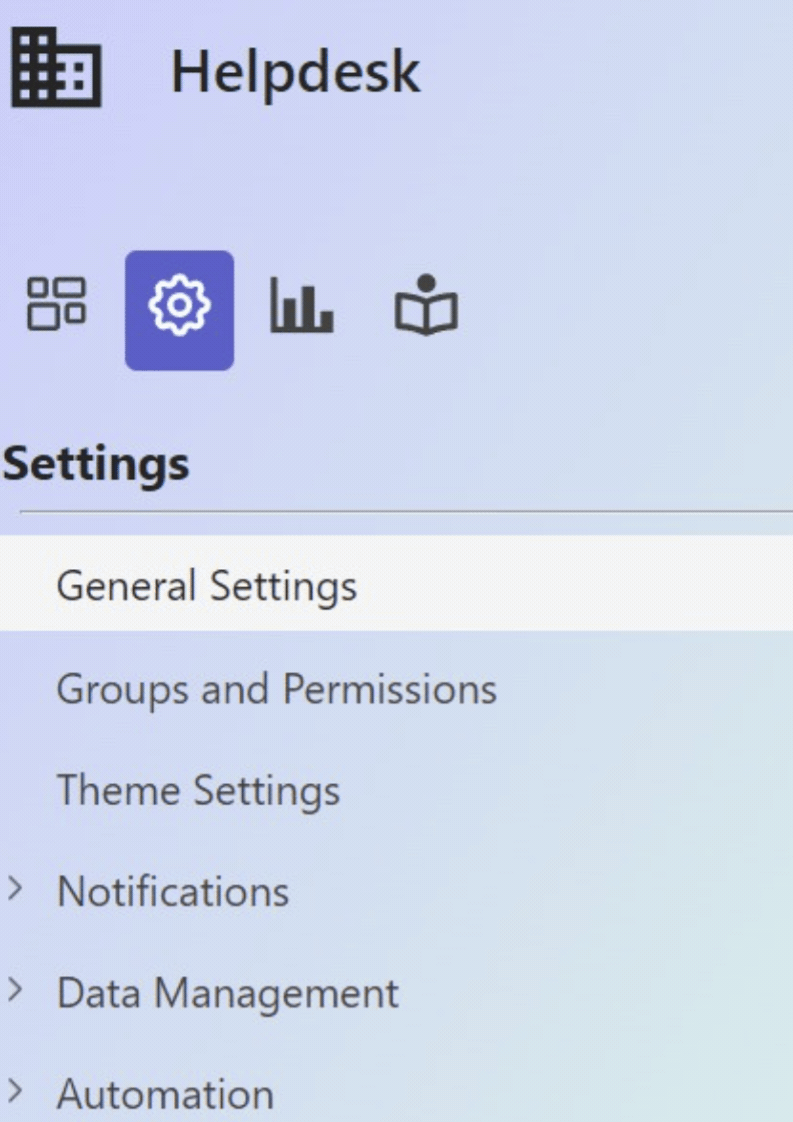Click the empty area of General Settings row
This screenshot has height=1122, width=793.
[x=573, y=583]
